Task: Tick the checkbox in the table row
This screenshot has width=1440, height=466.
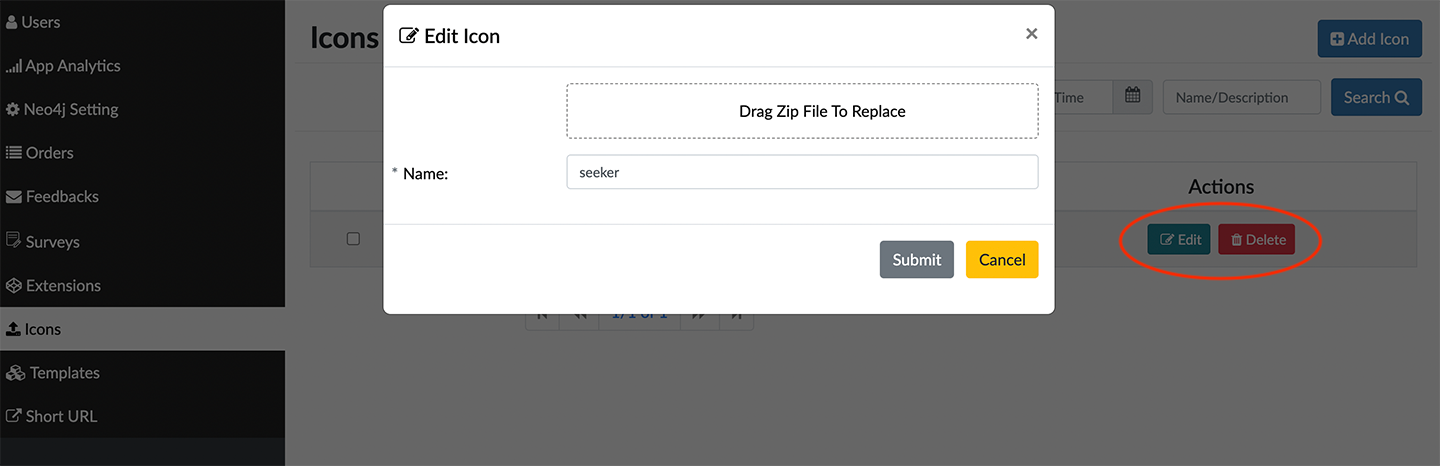Action: (353, 239)
